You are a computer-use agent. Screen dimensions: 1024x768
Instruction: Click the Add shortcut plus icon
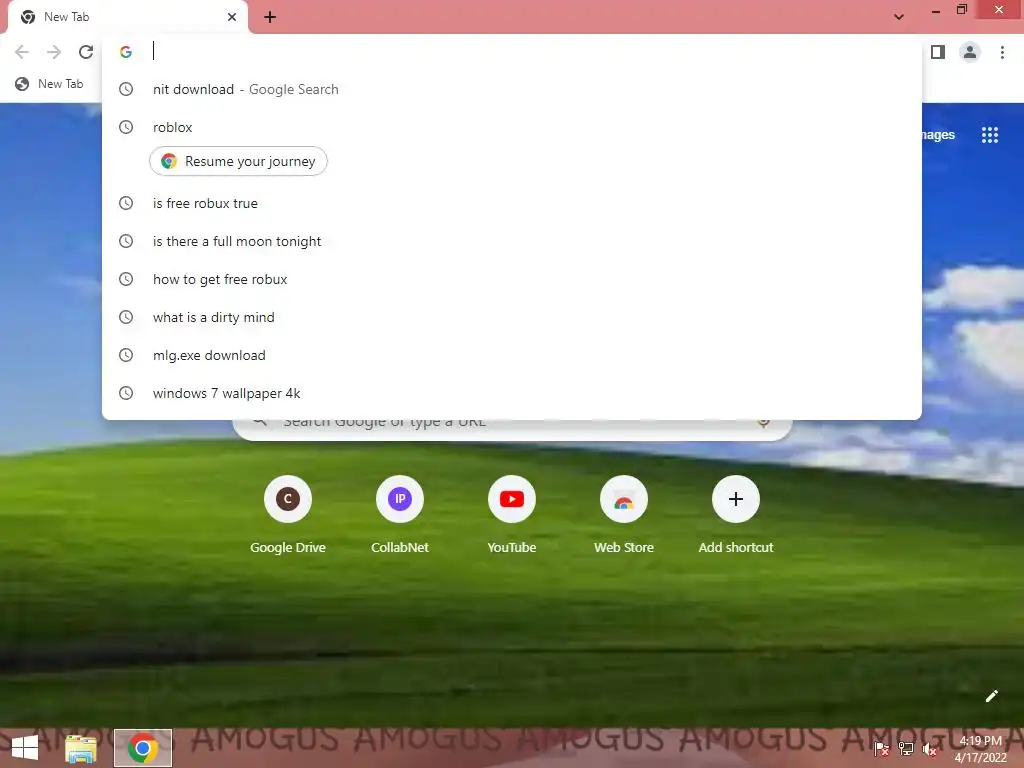(x=735, y=500)
